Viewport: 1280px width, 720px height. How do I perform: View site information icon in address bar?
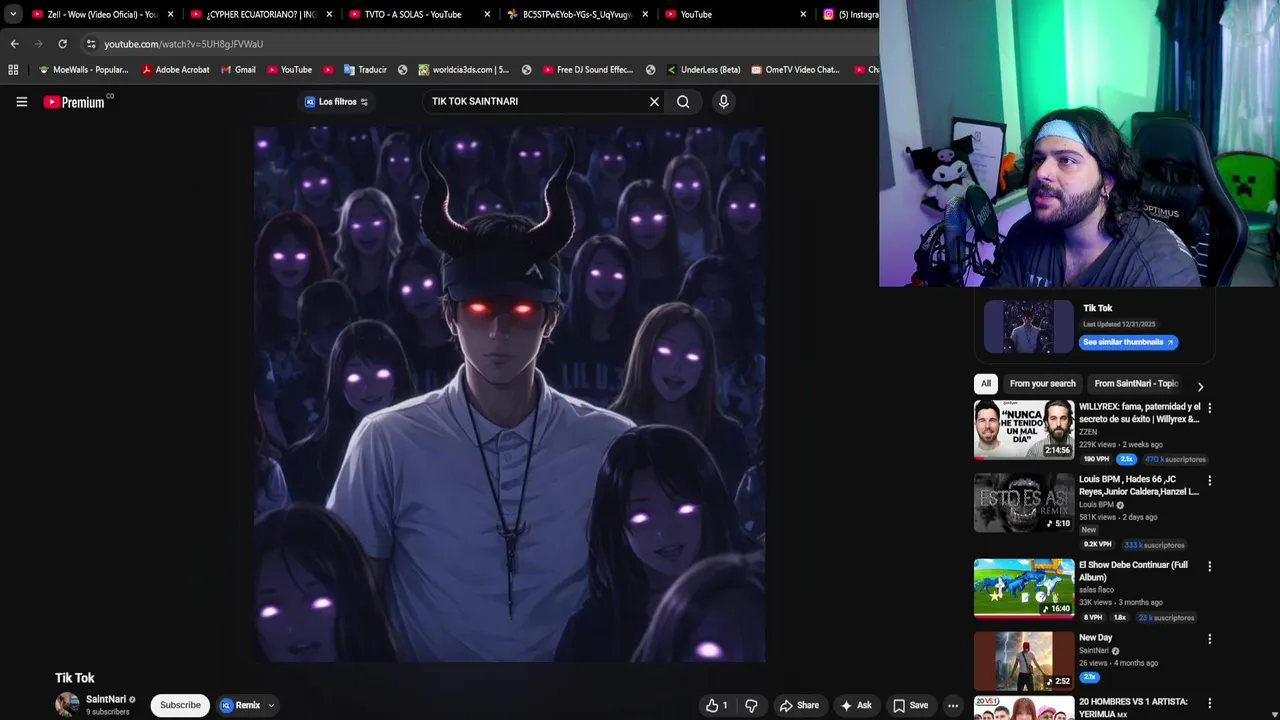click(90, 44)
